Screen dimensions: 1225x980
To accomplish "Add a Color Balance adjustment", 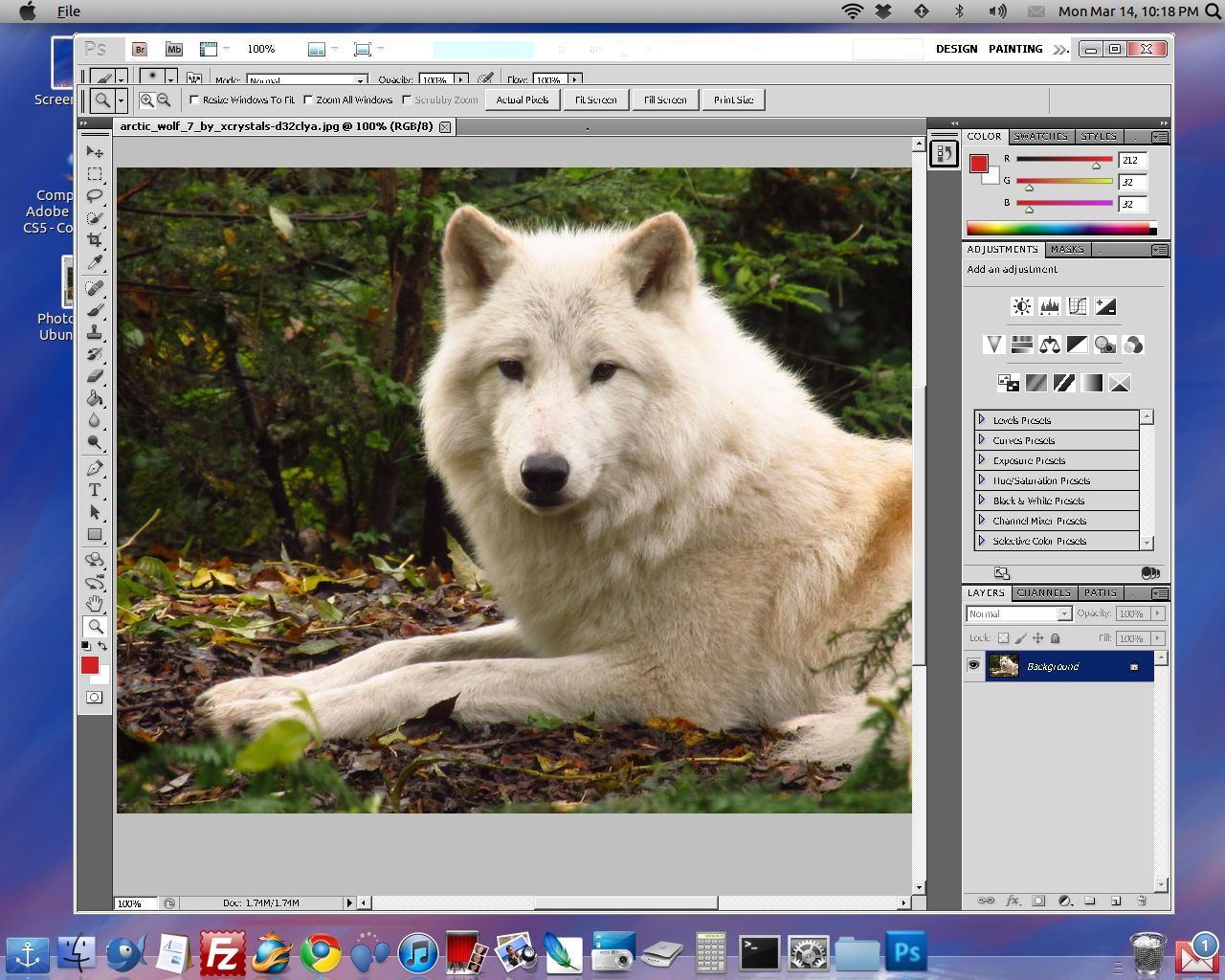I will (1050, 345).
